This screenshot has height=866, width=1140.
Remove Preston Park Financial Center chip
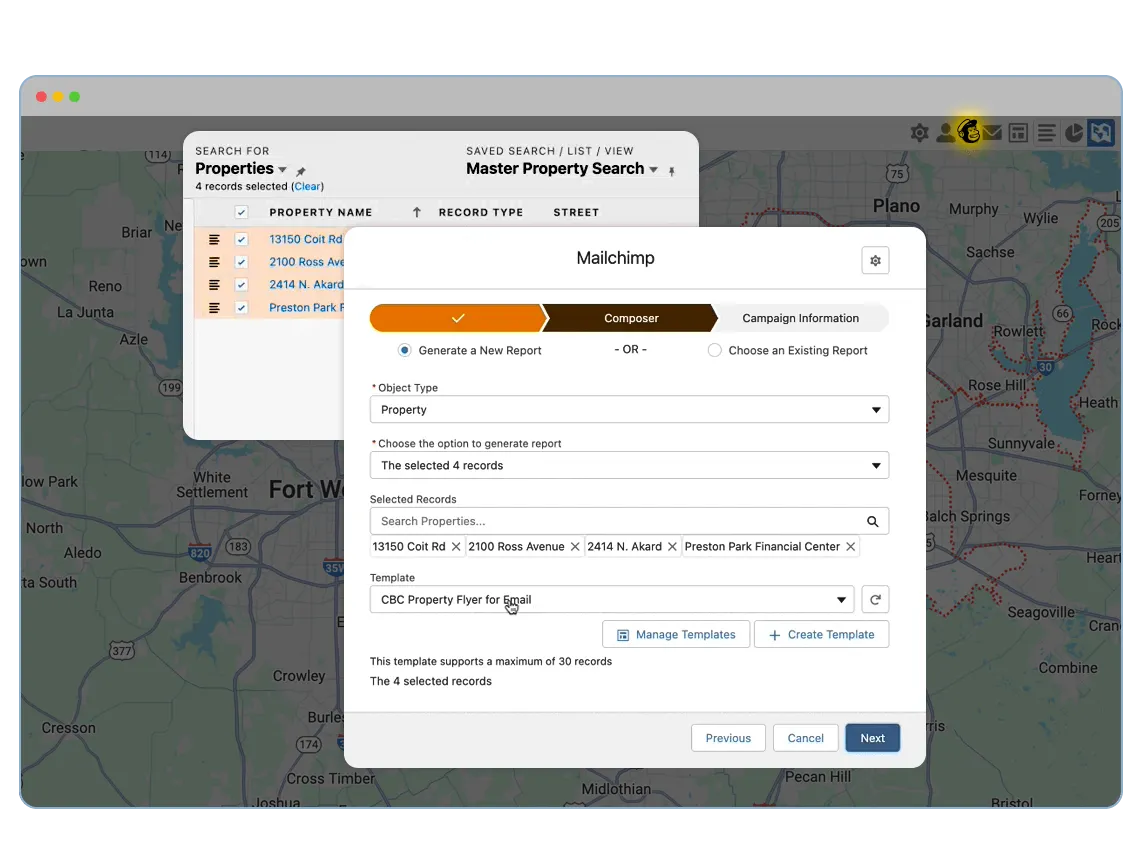coord(851,547)
